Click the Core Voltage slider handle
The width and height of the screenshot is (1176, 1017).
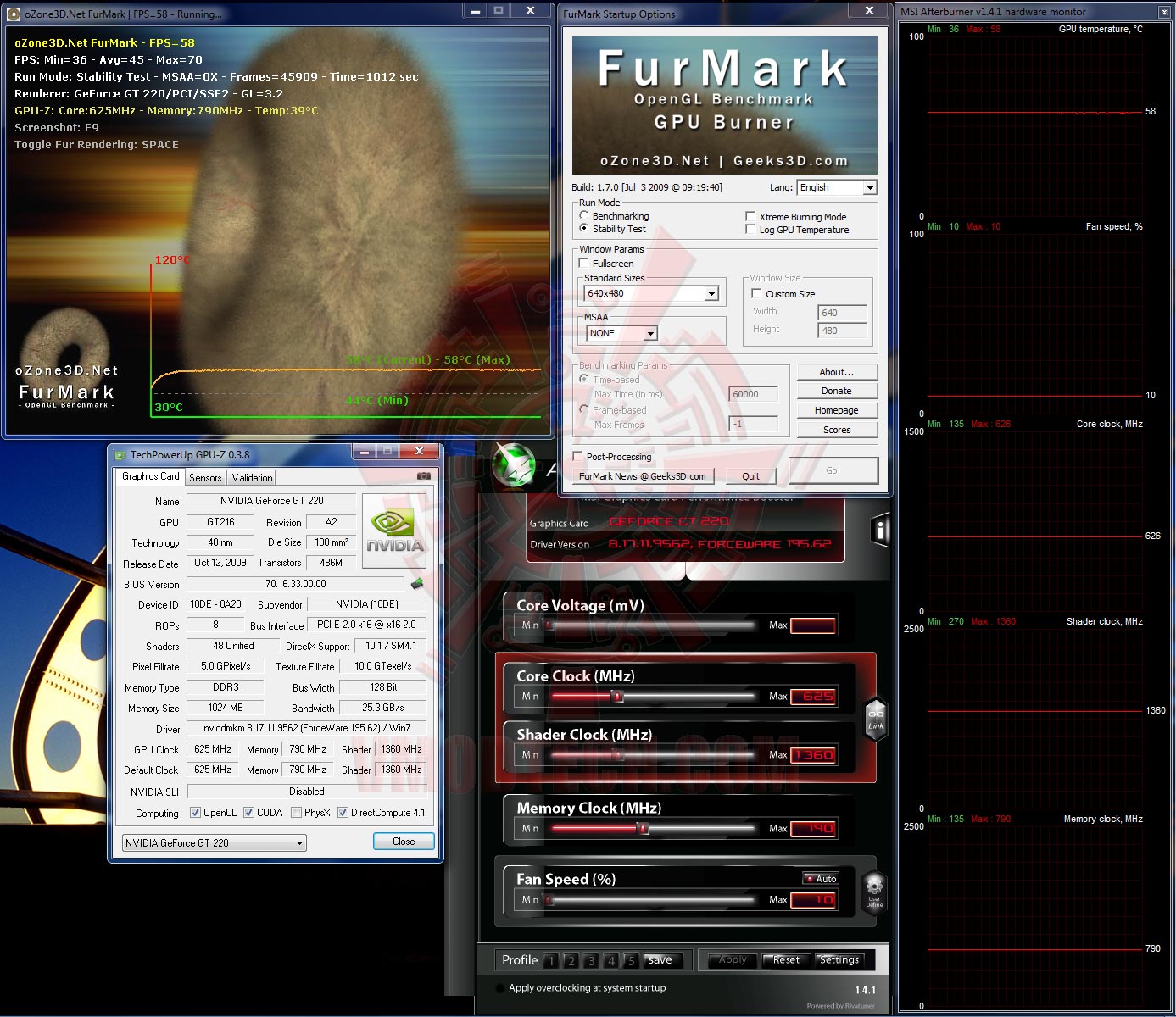549,625
